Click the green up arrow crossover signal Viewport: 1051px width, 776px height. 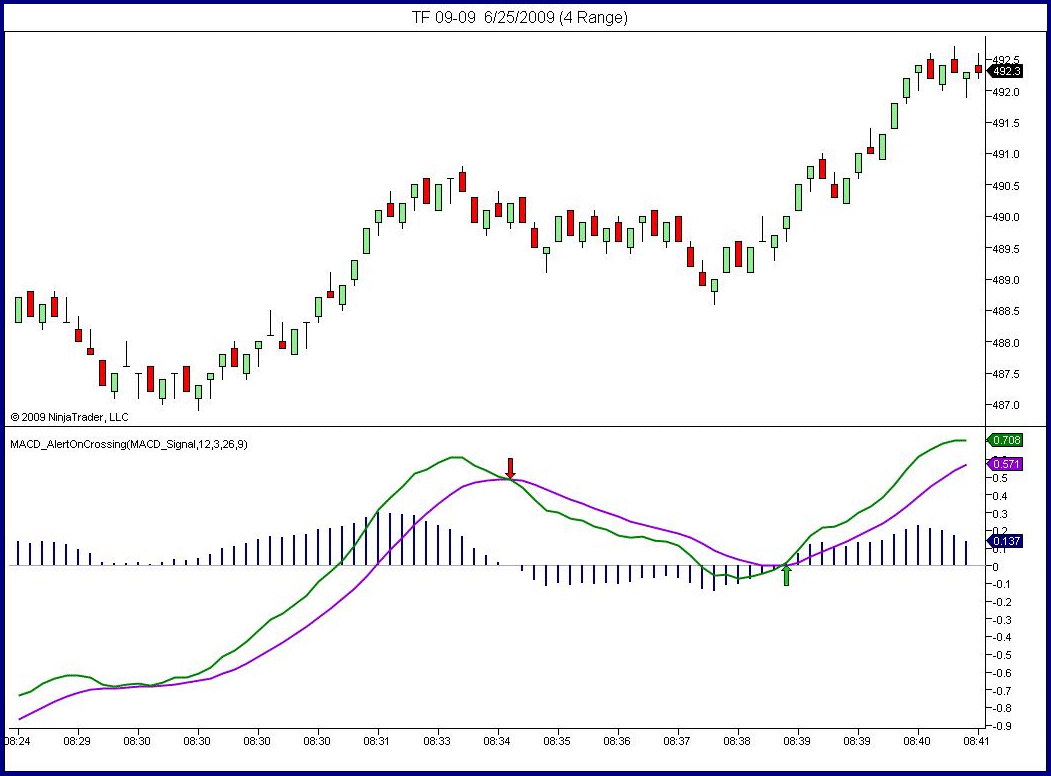point(787,574)
